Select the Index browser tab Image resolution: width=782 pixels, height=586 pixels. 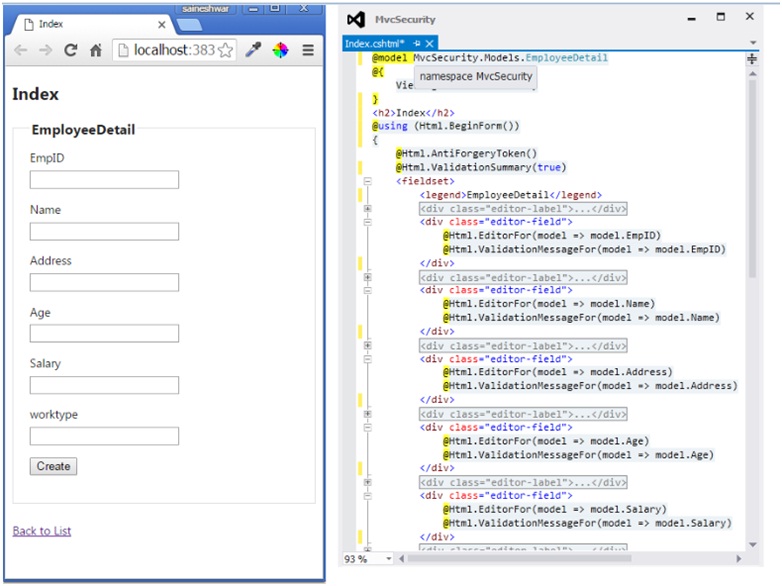coord(92,24)
